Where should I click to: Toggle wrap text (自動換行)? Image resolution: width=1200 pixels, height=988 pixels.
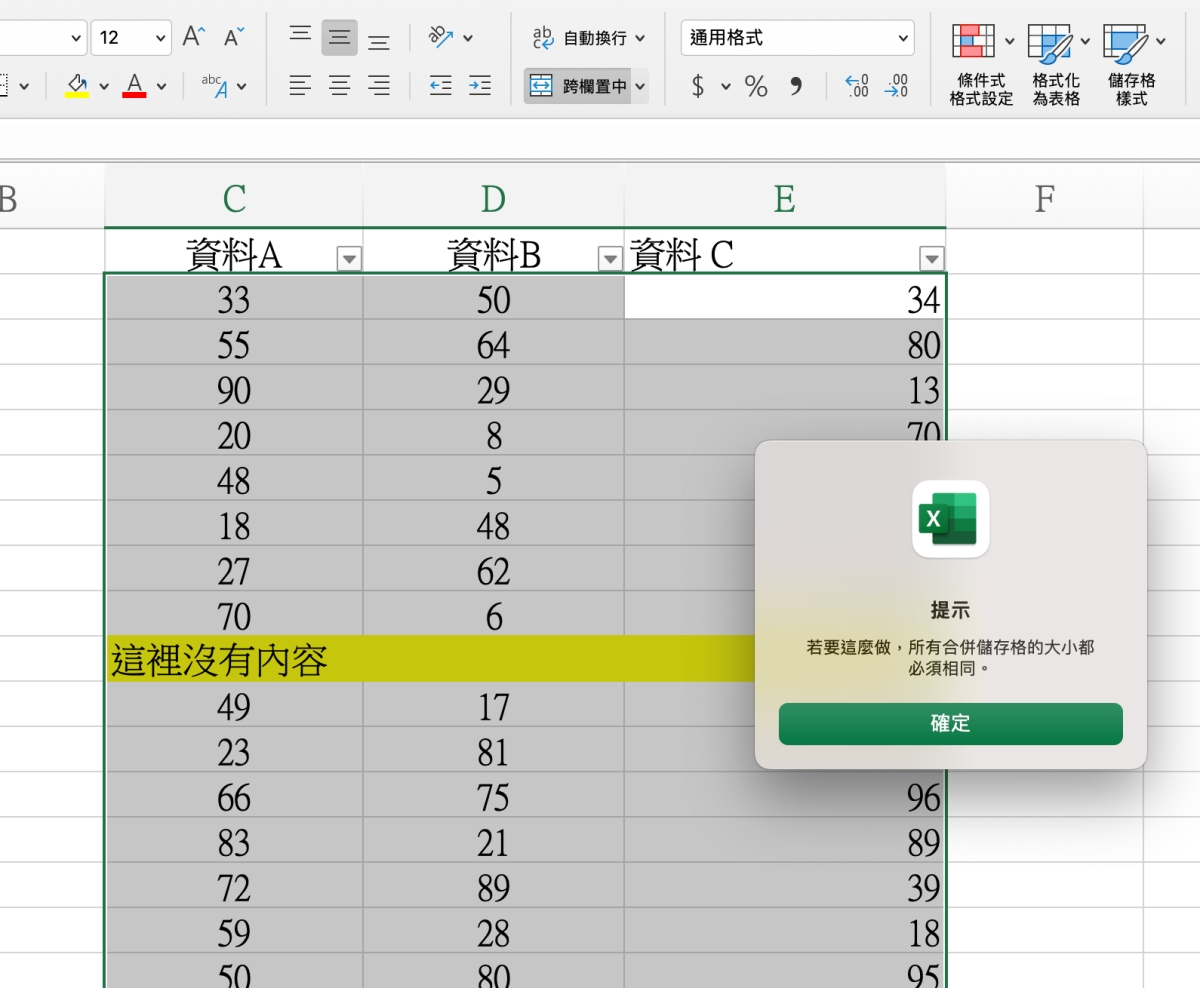pyautogui.click(x=589, y=38)
